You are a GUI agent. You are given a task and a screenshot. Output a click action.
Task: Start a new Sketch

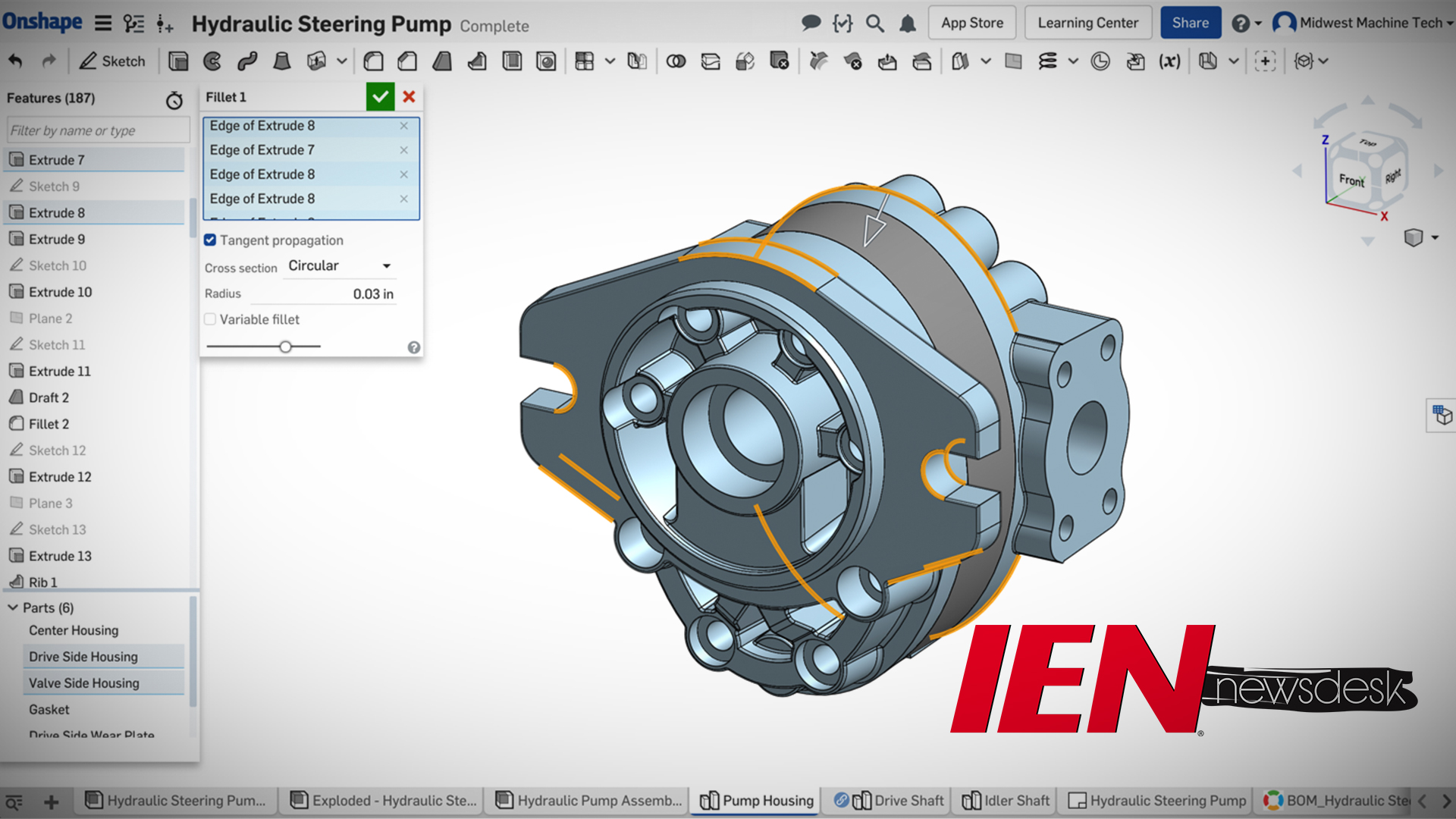[x=112, y=61]
